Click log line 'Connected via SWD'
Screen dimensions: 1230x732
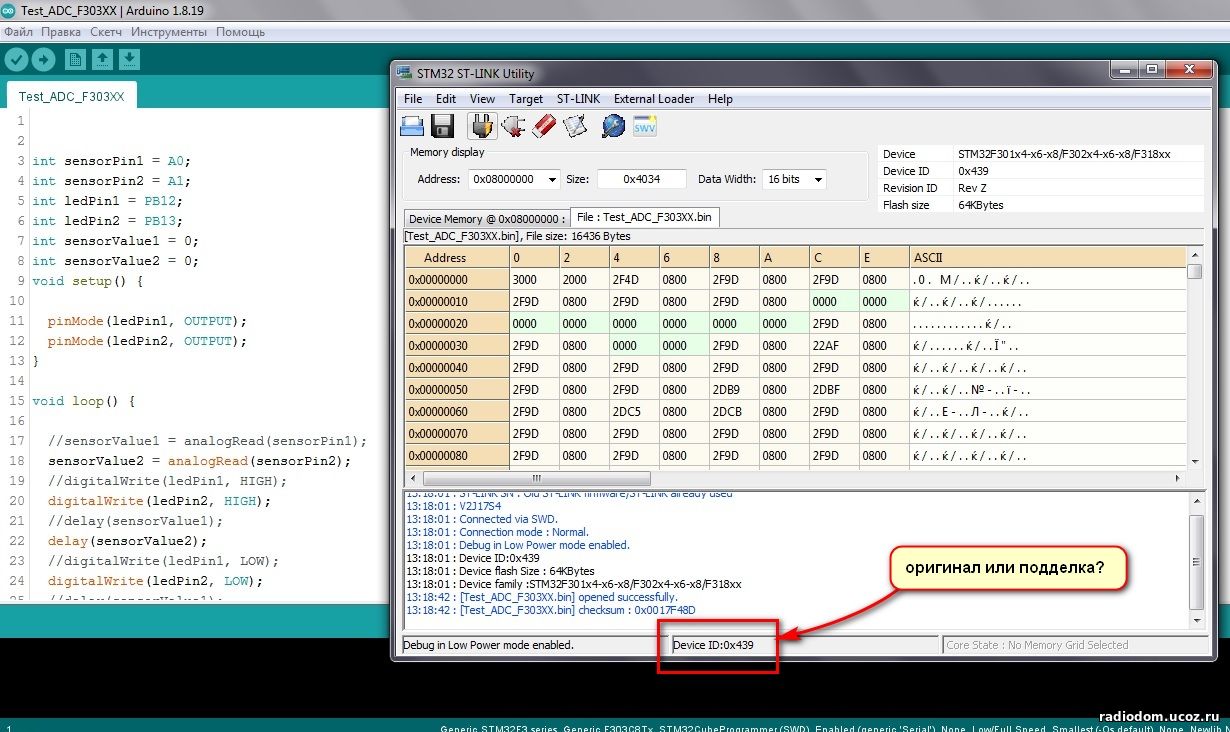coord(484,519)
